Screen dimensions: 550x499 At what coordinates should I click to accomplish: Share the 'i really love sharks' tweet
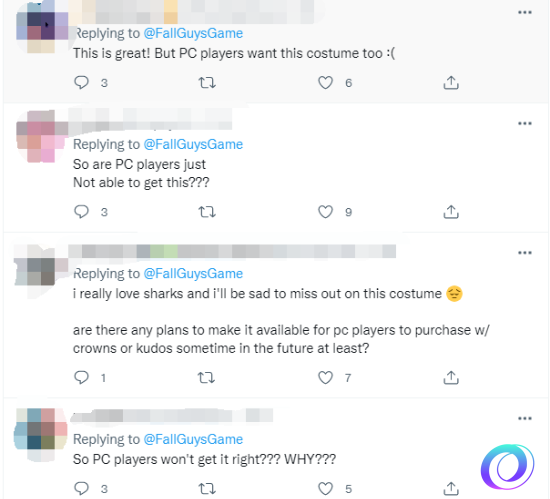(x=451, y=378)
